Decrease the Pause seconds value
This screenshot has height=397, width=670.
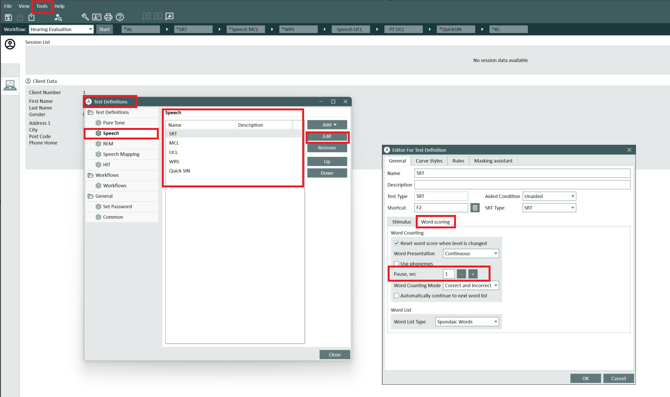point(461,274)
